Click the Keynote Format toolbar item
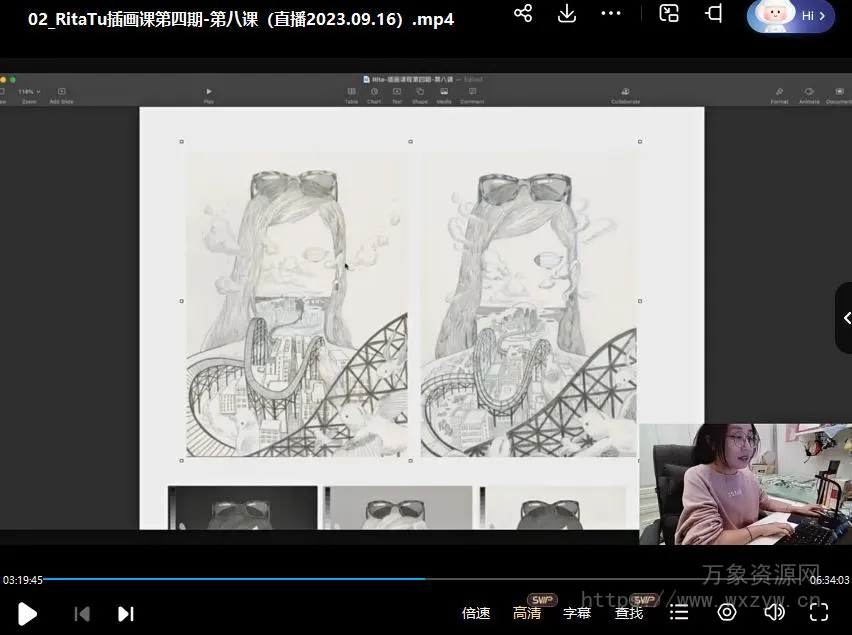Image resolution: width=852 pixels, height=635 pixels. [x=779, y=95]
